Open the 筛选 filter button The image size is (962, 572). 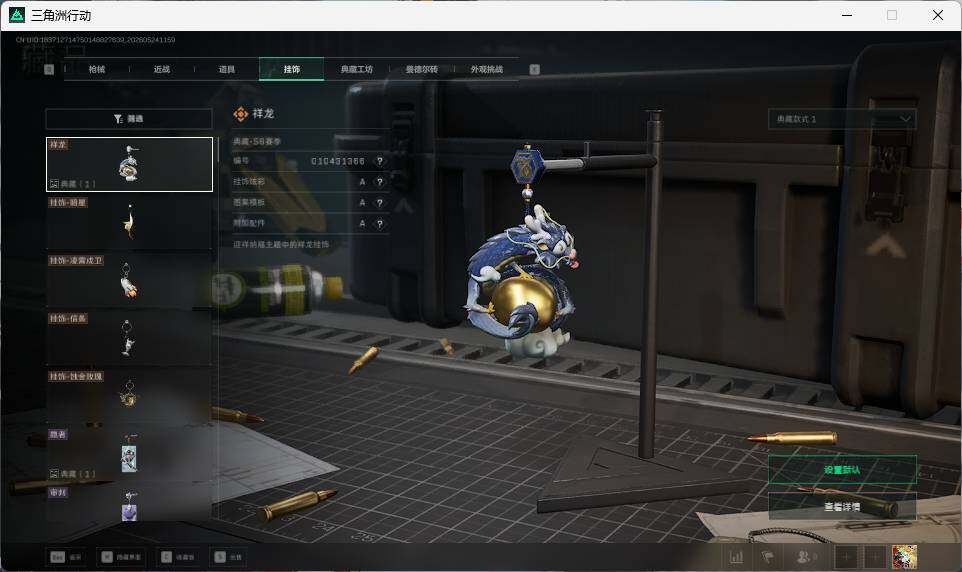(129, 118)
